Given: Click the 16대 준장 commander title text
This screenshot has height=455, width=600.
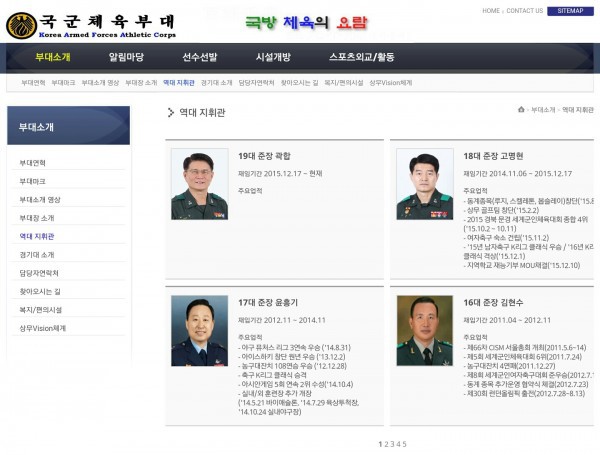Looking at the screenshot, I should (x=493, y=302).
